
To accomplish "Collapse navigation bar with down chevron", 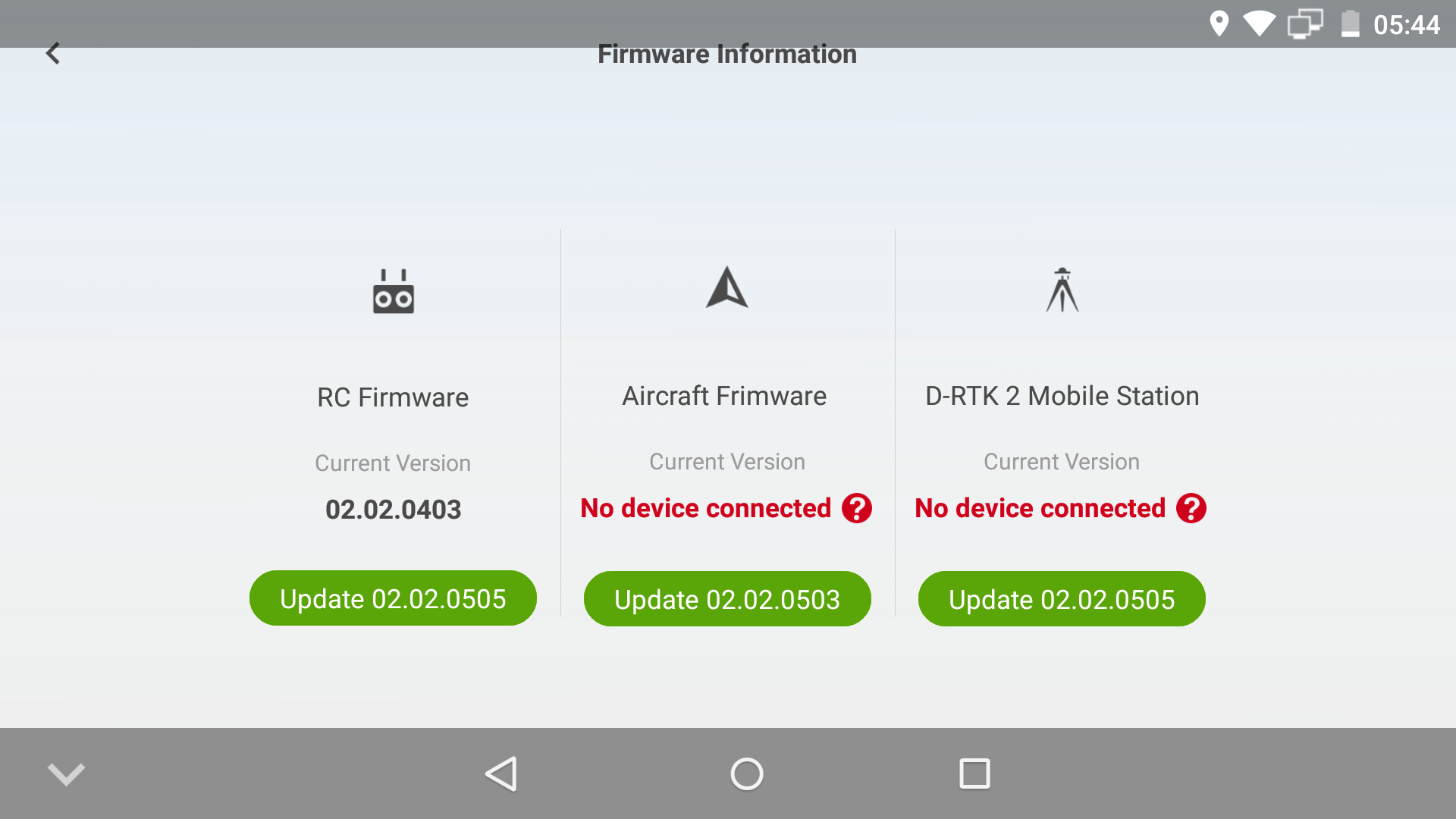I will pyautogui.click(x=66, y=774).
